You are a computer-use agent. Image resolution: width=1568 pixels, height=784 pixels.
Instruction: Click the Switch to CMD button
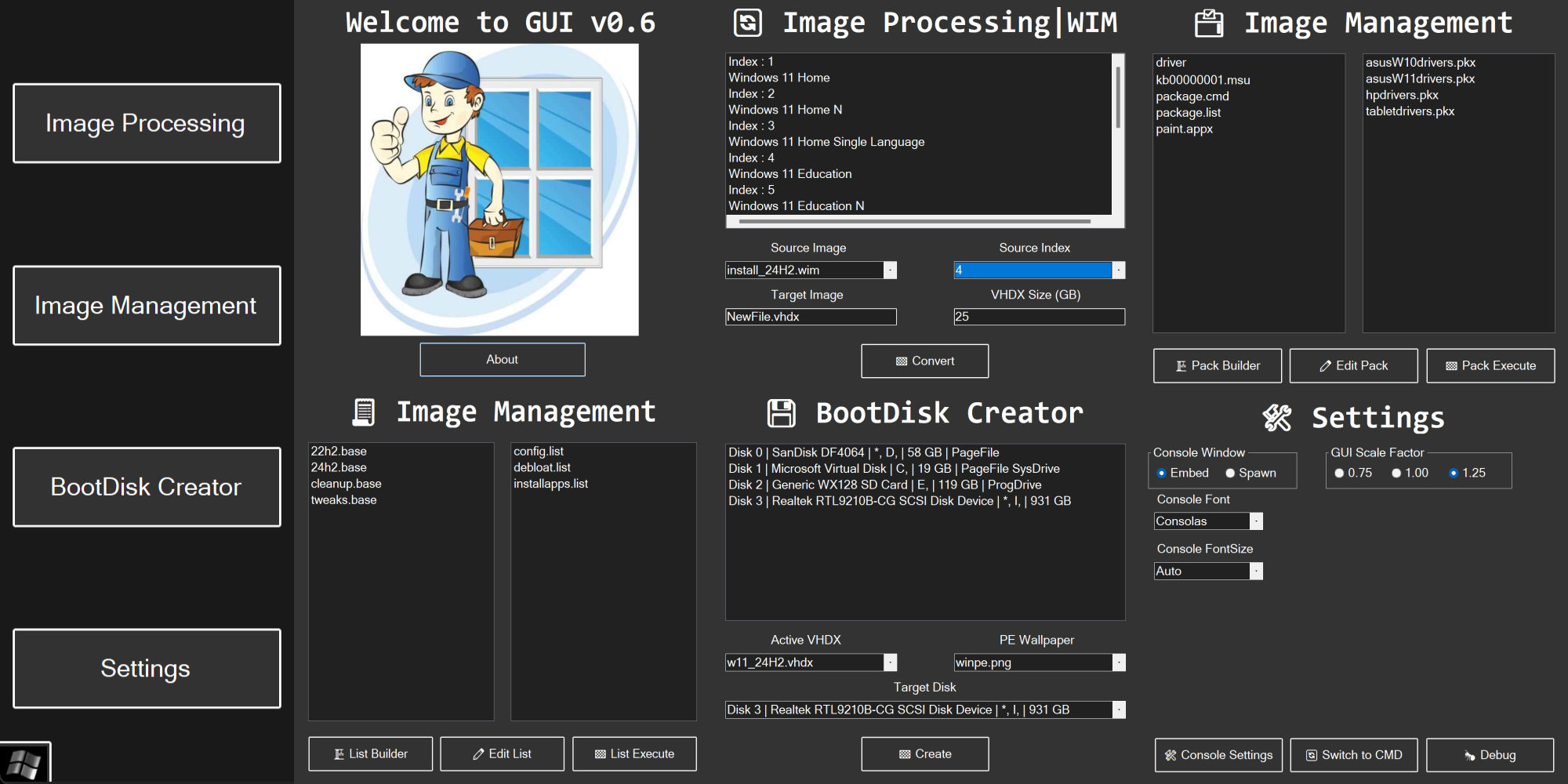(x=1354, y=755)
